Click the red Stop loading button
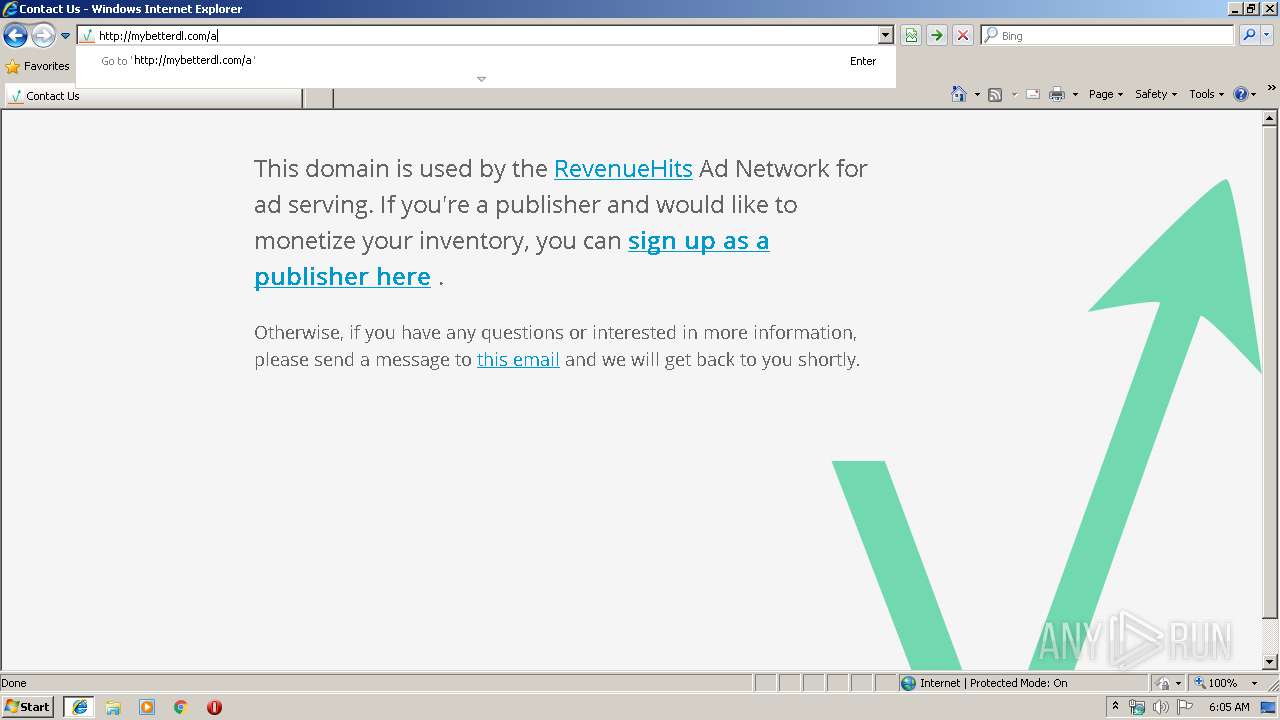This screenshot has width=1280, height=720. pyautogui.click(x=963, y=36)
